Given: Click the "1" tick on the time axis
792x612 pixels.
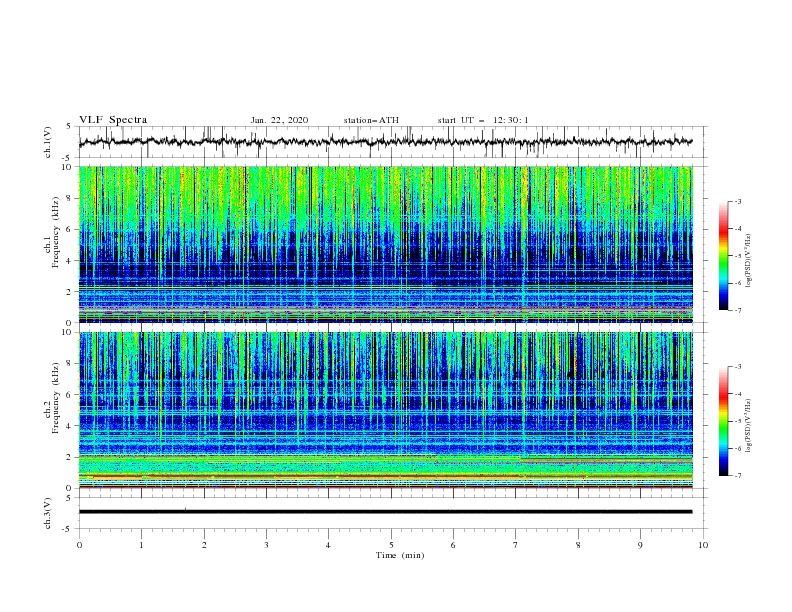Looking at the screenshot, I should pyautogui.click(x=141, y=545).
